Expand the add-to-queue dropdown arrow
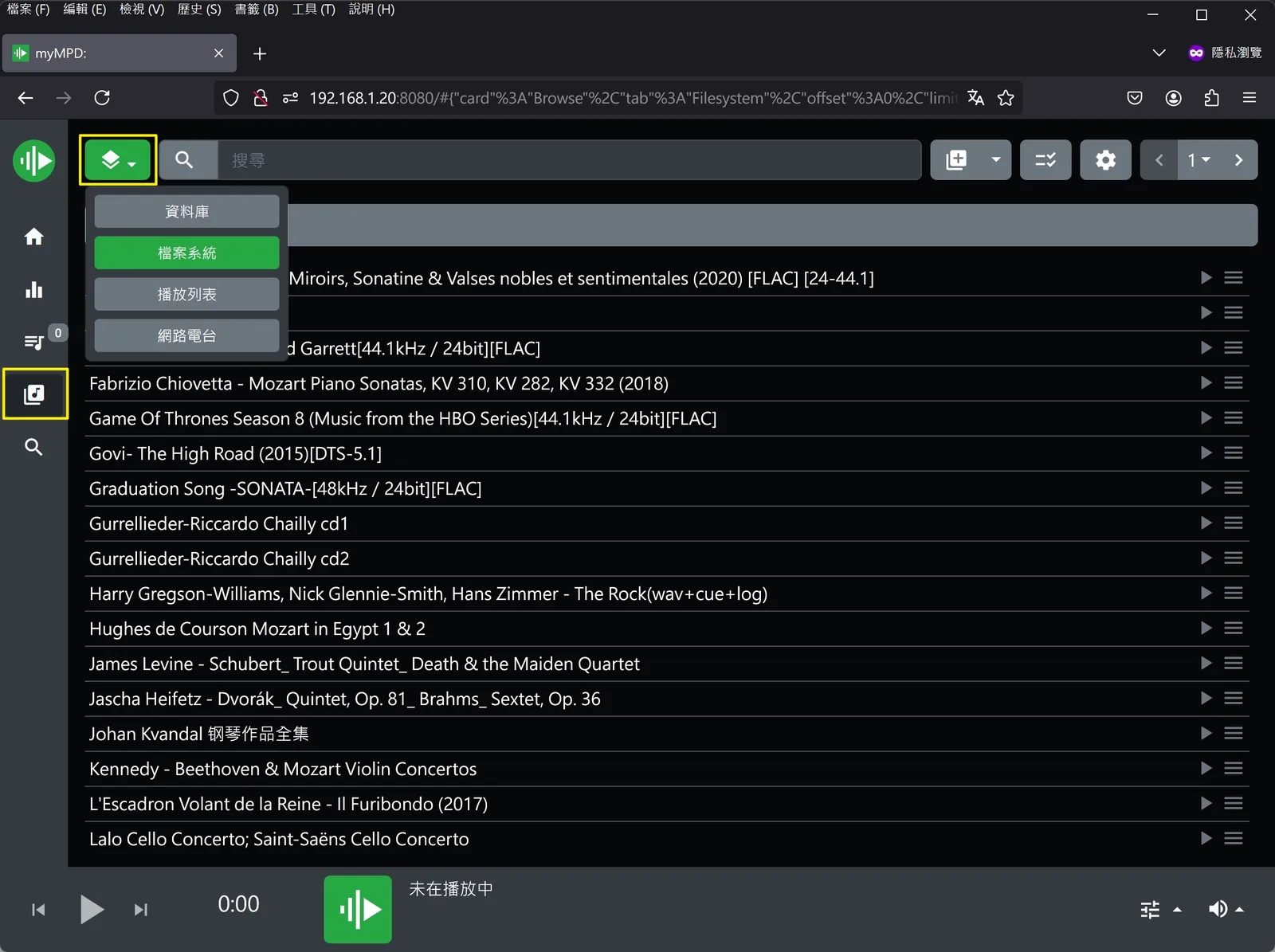Screen dimensions: 1275x952 [996, 160]
